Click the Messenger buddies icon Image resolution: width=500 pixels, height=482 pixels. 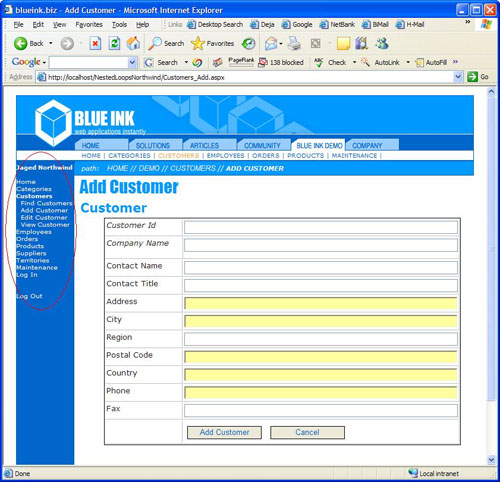click(x=382, y=44)
